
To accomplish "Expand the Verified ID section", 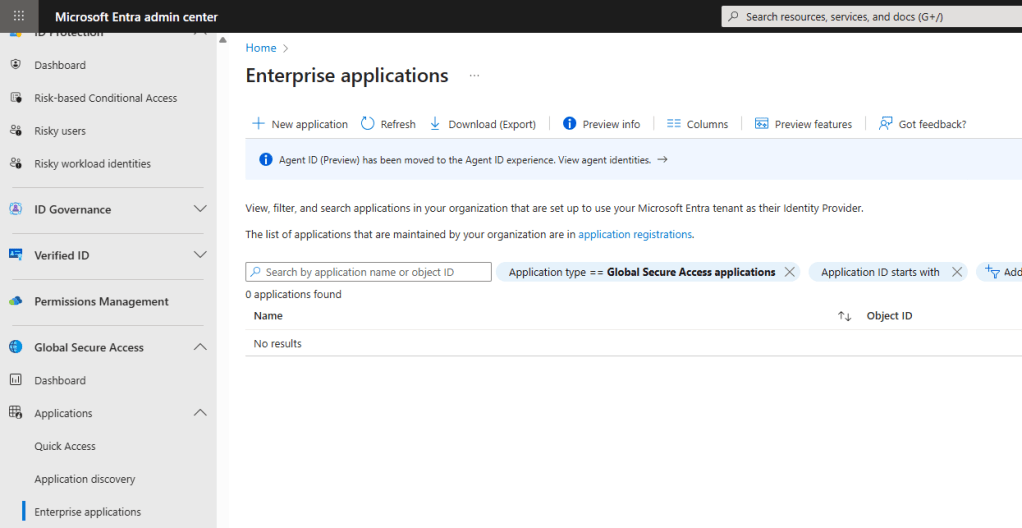I will pos(200,255).
